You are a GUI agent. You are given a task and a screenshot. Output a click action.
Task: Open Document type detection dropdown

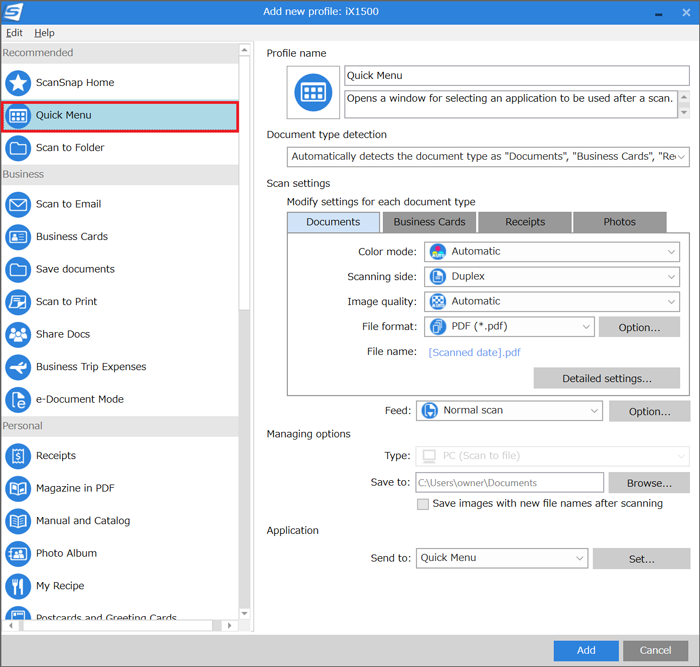[488, 157]
